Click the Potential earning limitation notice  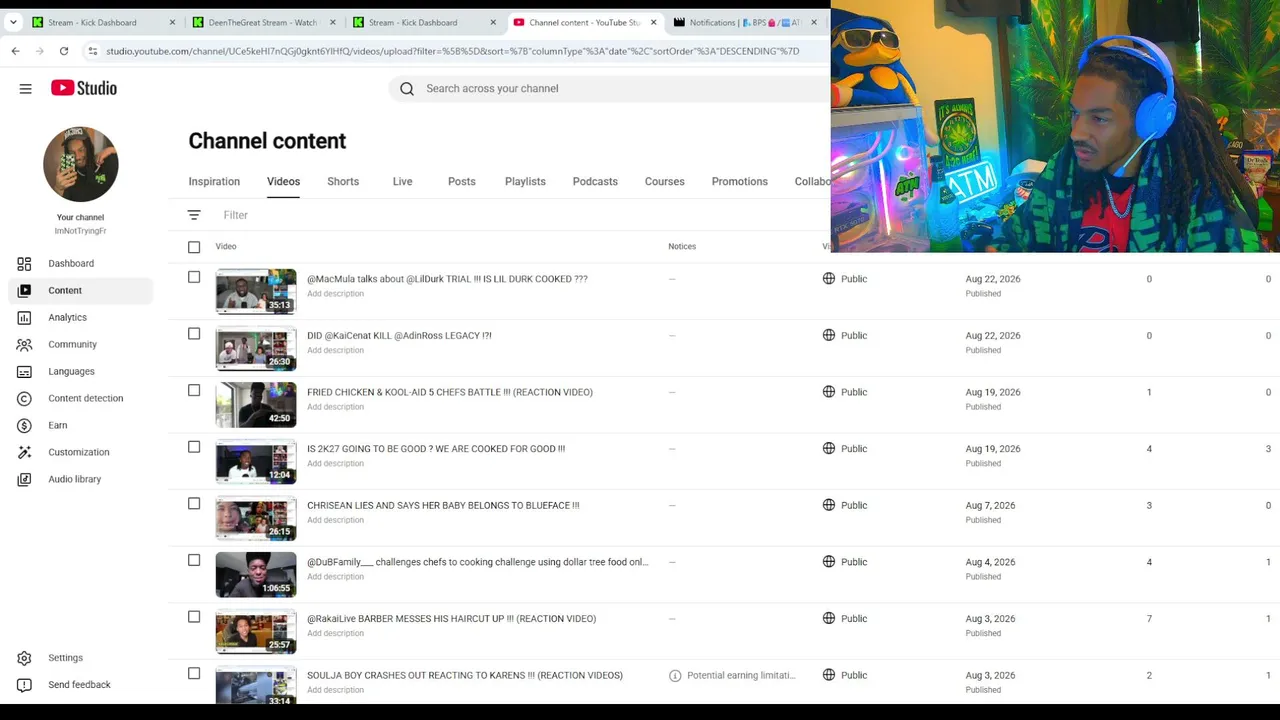(741, 676)
